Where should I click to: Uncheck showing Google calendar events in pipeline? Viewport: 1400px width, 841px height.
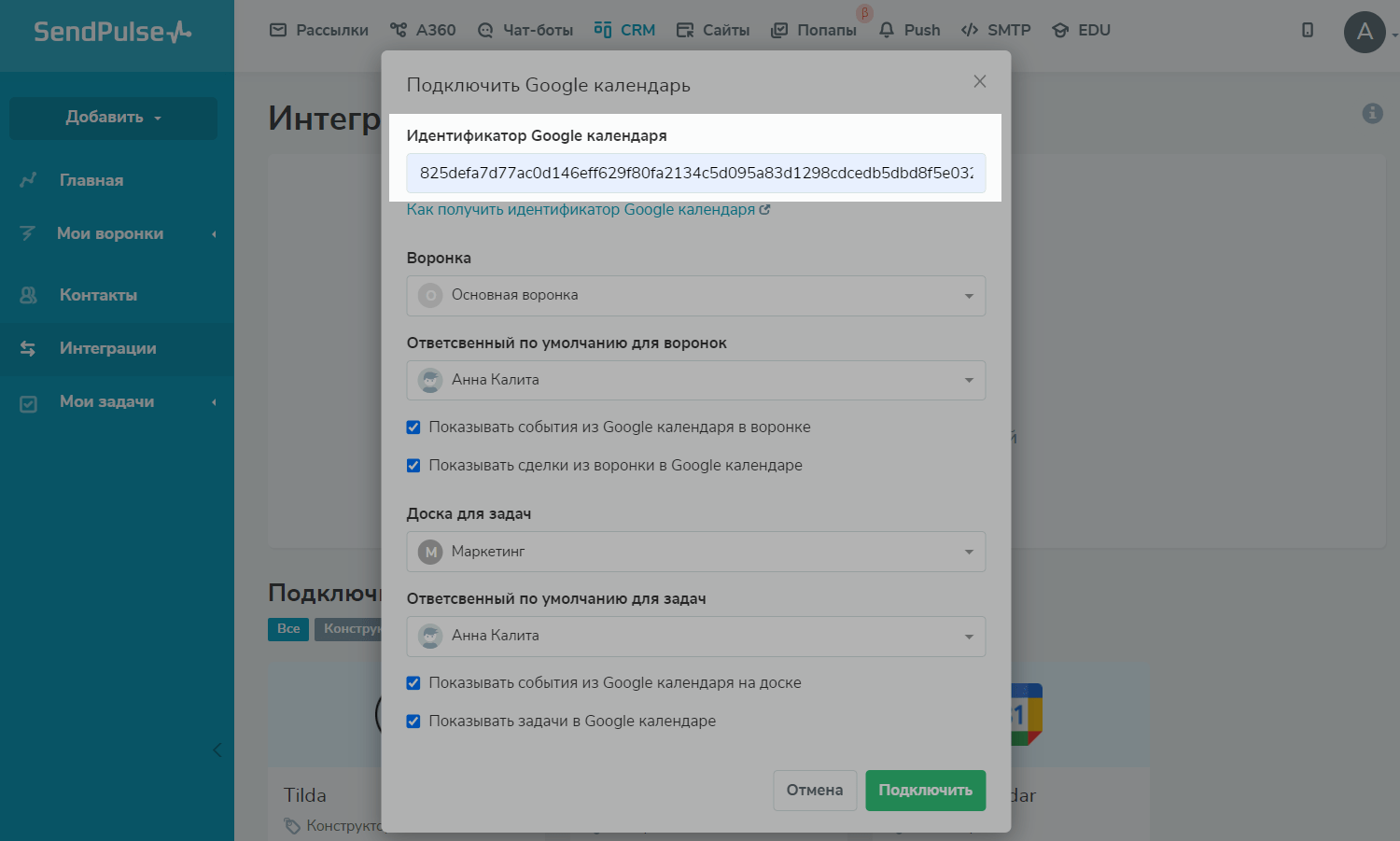(x=413, y=428)
